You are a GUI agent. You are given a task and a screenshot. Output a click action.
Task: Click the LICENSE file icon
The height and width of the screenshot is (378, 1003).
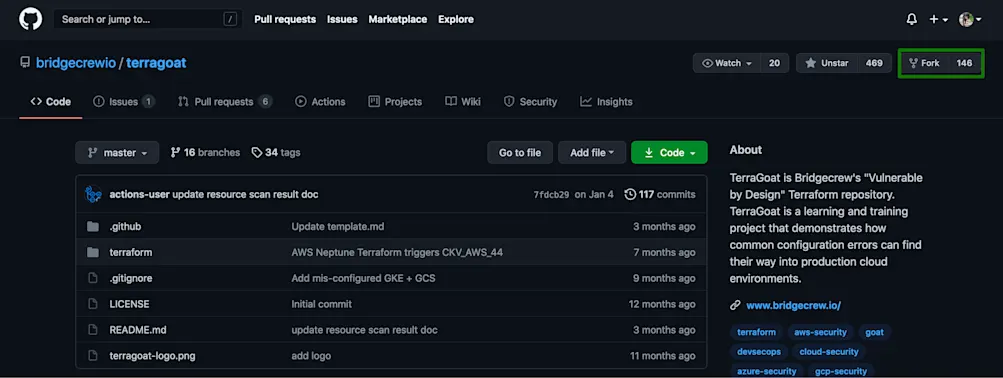coord(93,304)
